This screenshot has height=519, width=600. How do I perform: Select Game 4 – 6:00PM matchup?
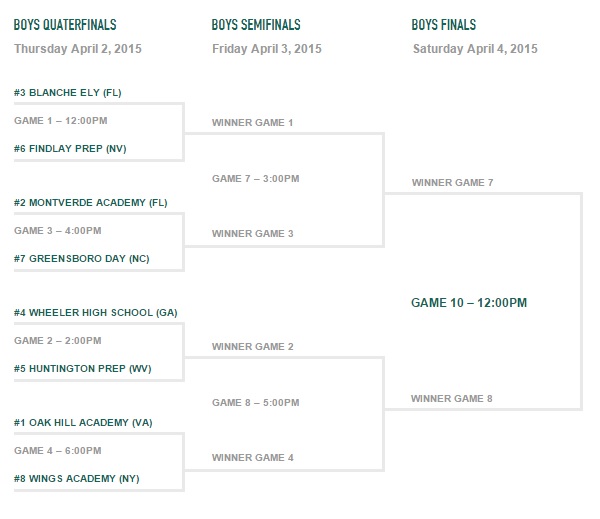pyautogui.click(x=58, y=450)
